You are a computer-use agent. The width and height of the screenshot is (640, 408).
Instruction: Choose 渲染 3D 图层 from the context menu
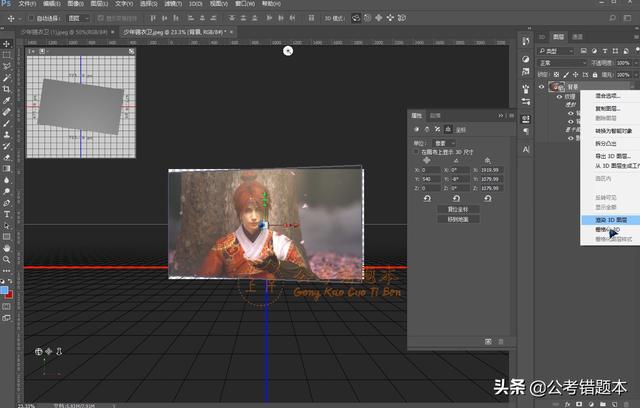coord(610,220)
